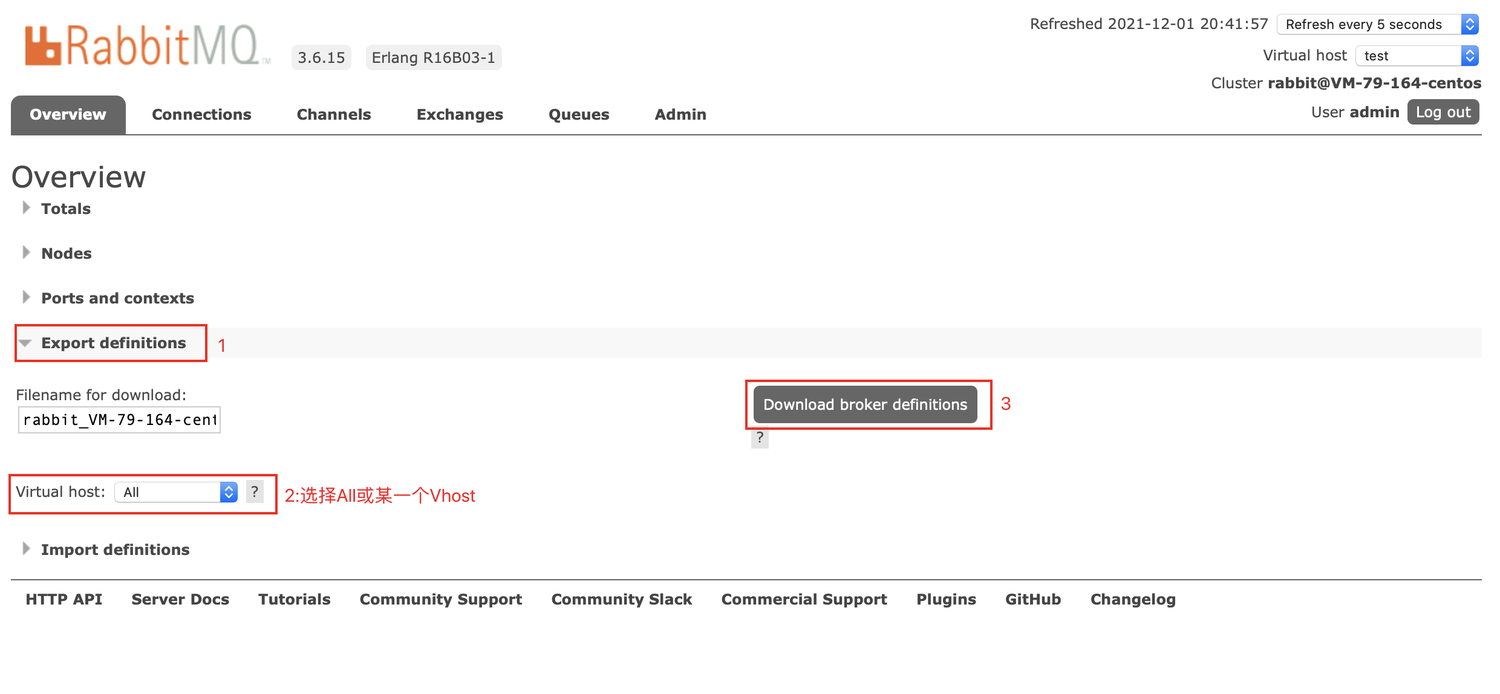This screenshot has height=694, width=1500.
Task: Click cluster name rabbit@VM-79-164-centos
Action: point(1375,84)
